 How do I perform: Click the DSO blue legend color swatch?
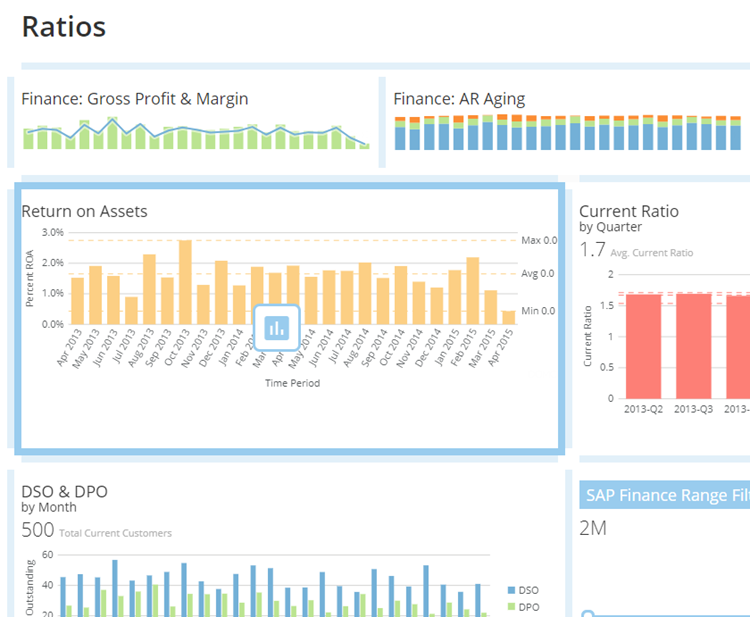coord(513,591)
